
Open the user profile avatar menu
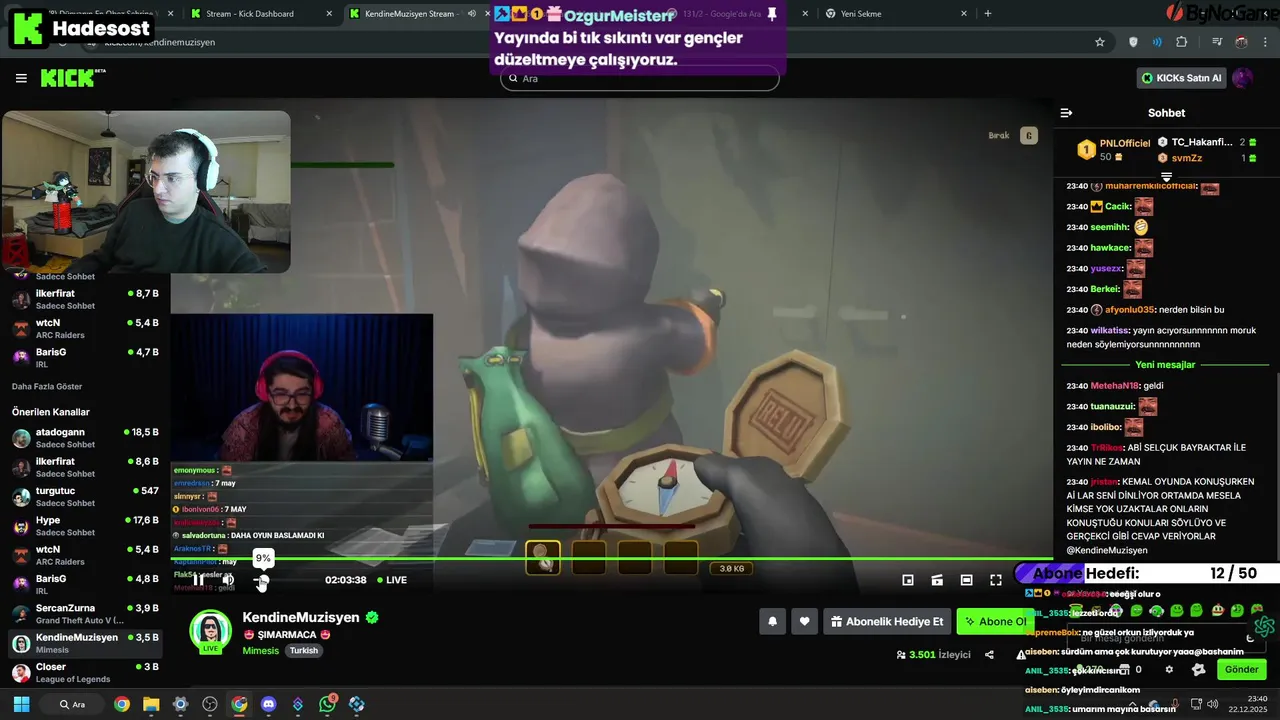[1243, 78]
